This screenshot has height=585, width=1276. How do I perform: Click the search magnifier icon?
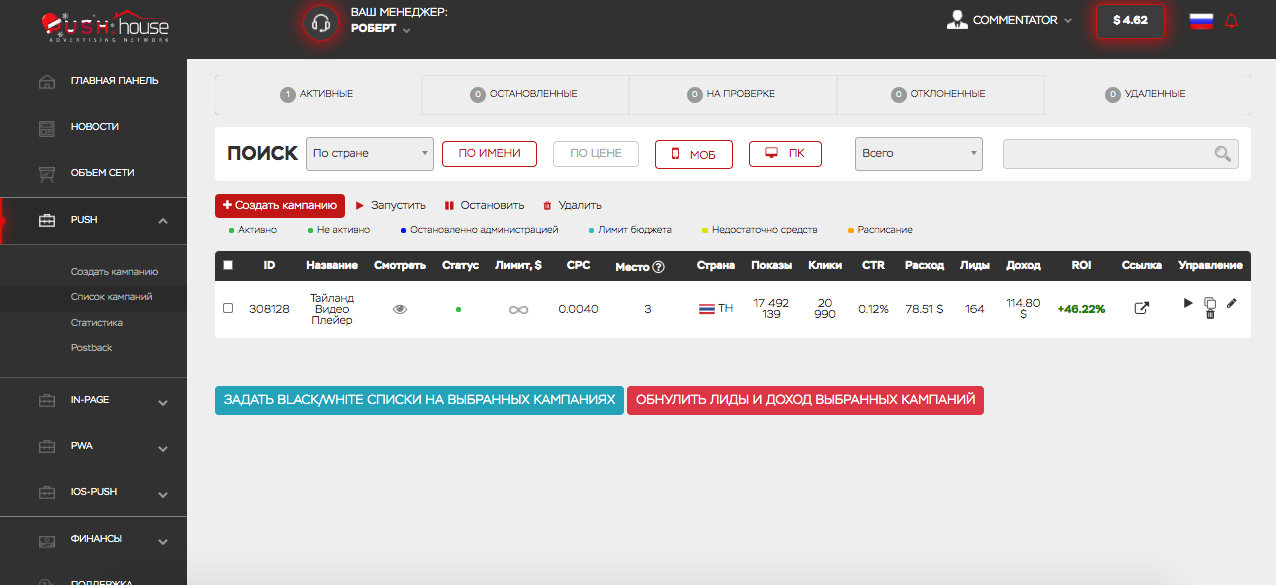click(1222, 154)
